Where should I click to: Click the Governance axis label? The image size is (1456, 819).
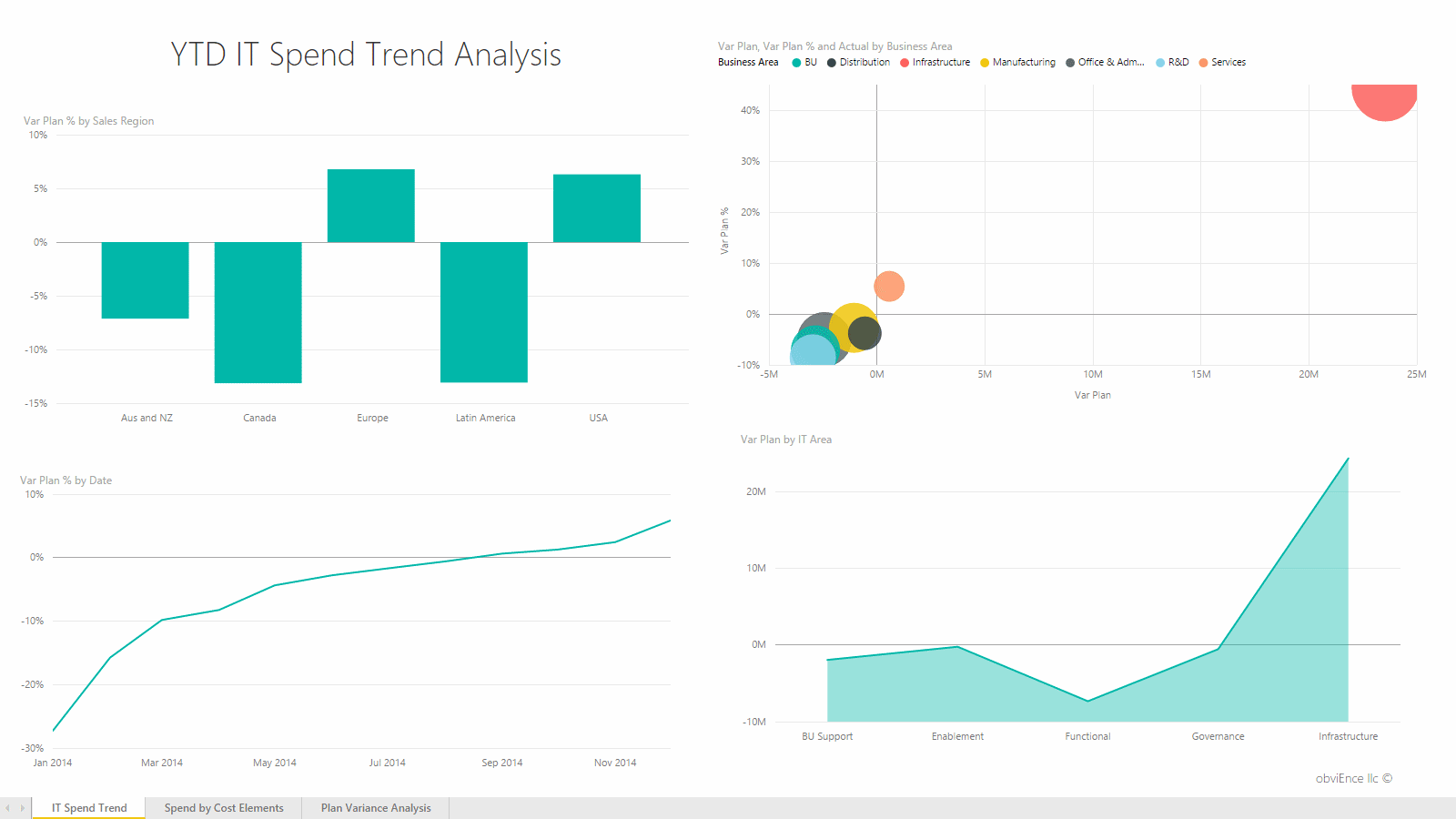pos(1218,737)
